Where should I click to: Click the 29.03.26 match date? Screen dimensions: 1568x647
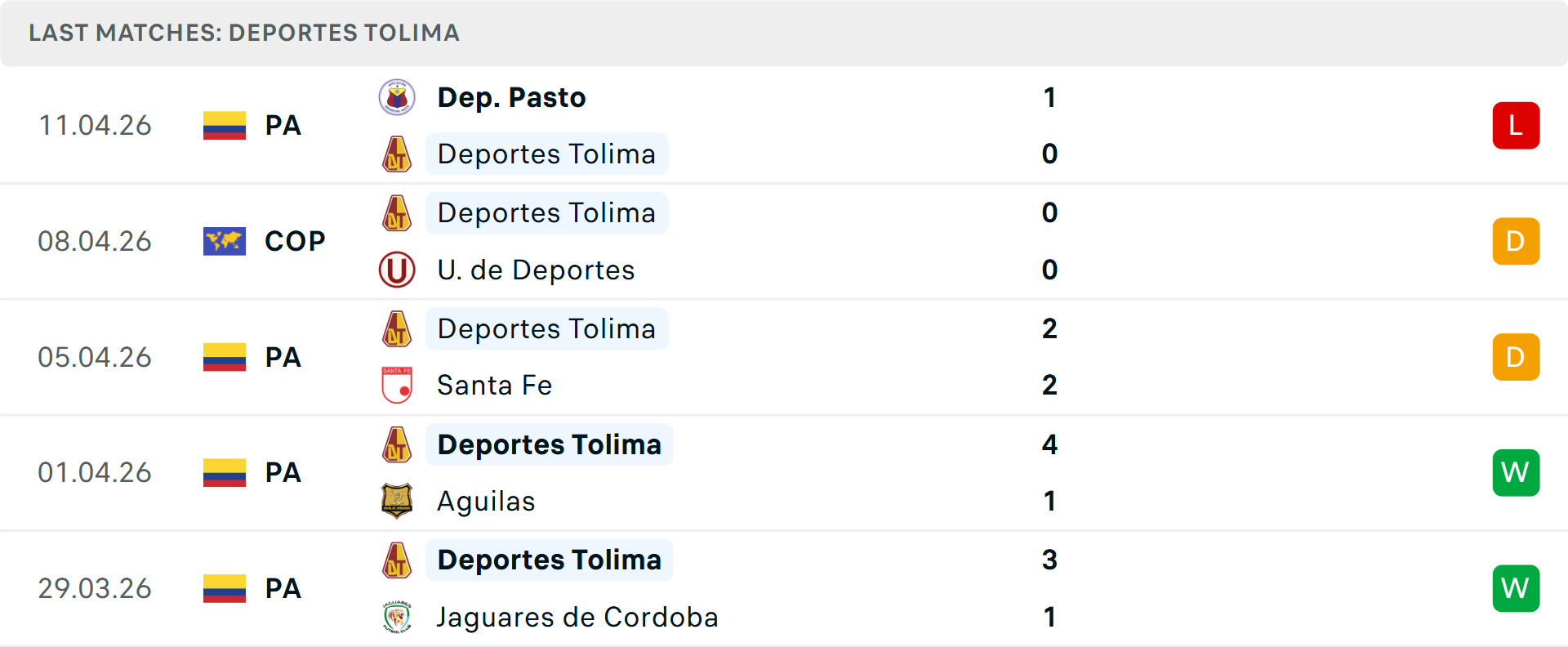click(95, 588)
